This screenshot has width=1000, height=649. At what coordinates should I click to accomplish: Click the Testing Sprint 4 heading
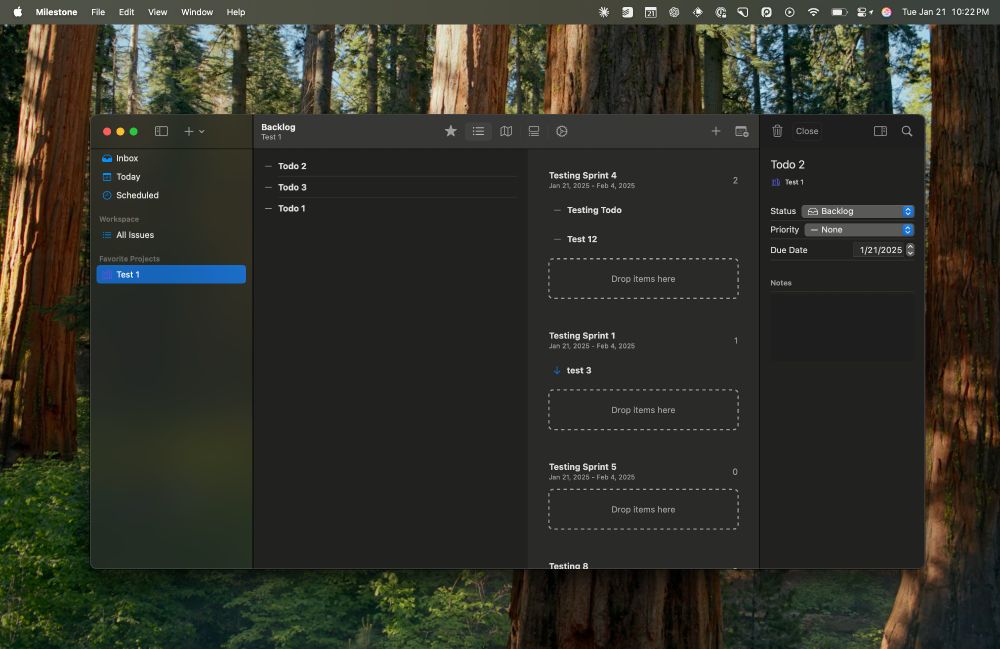(583, 175)
